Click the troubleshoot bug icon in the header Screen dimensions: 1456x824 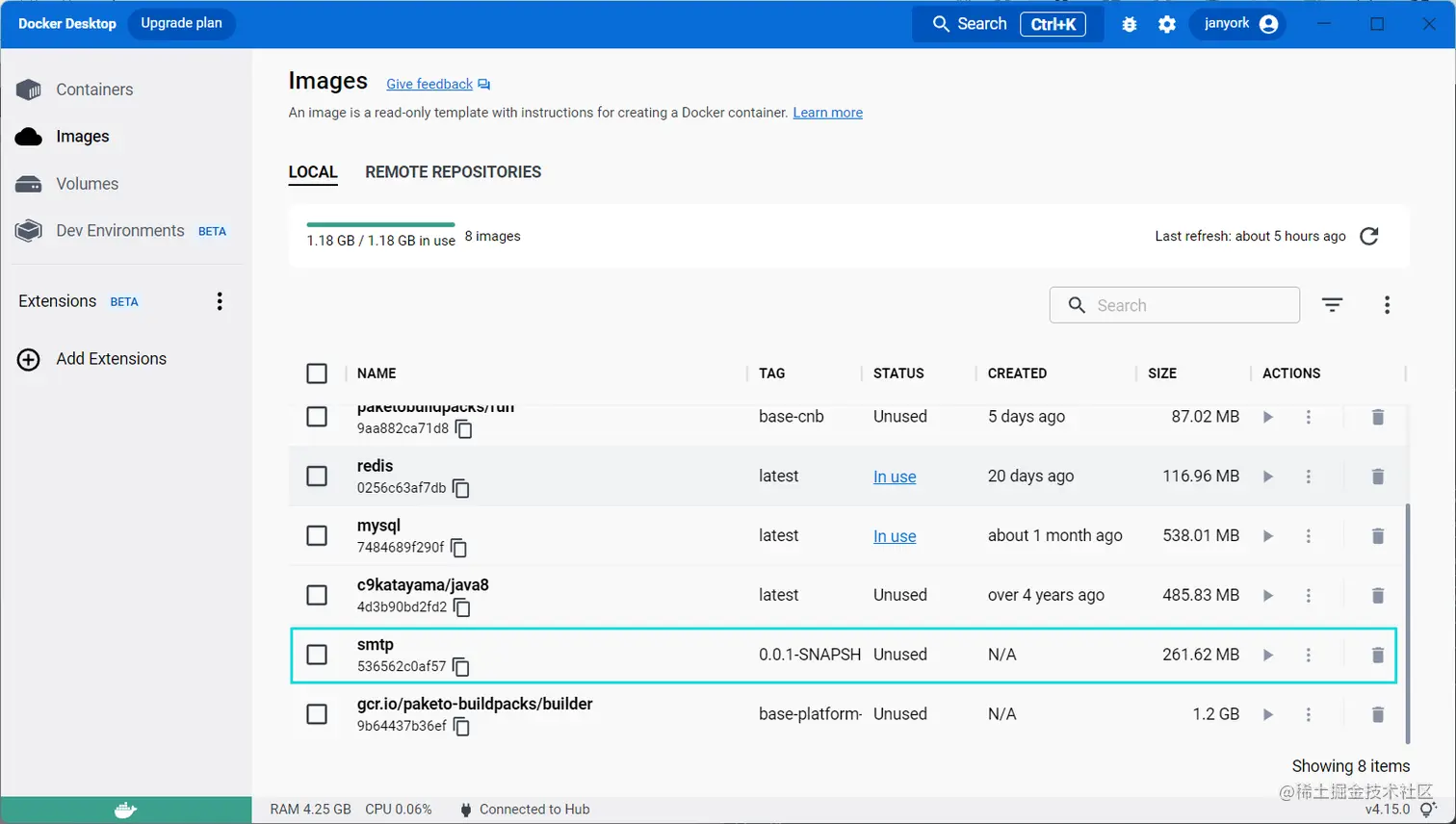click(x=1130, y=24)
